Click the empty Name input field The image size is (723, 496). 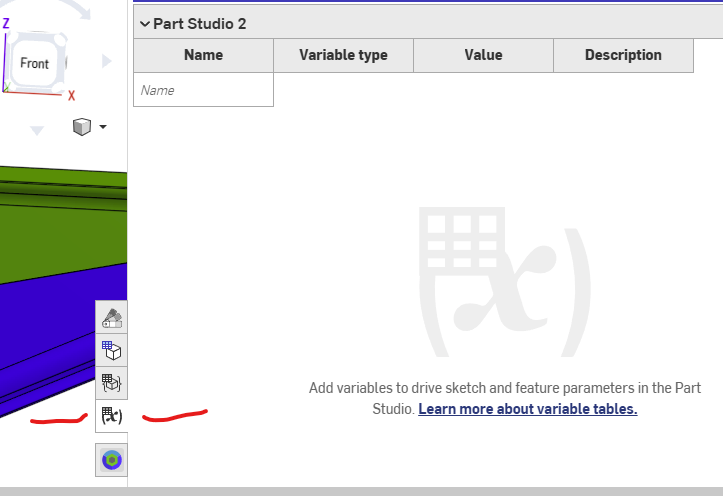203,90
